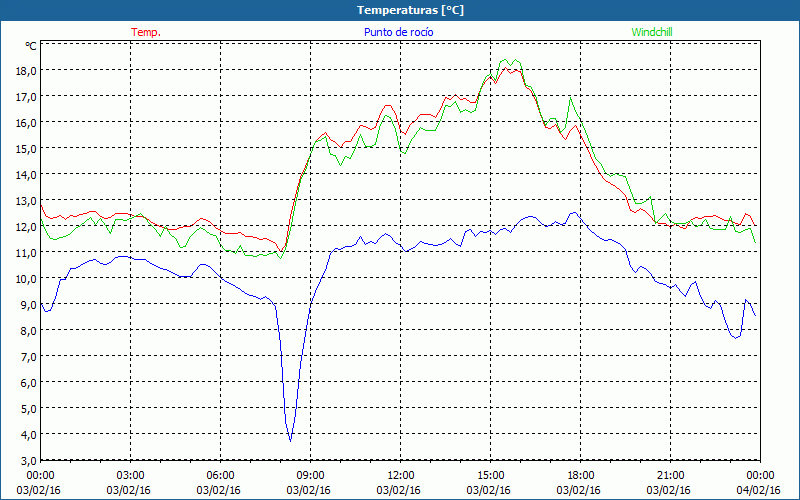800x500 pixels.
Task: Click the lowest dip of the blue curve
Action: coord(291,441)
